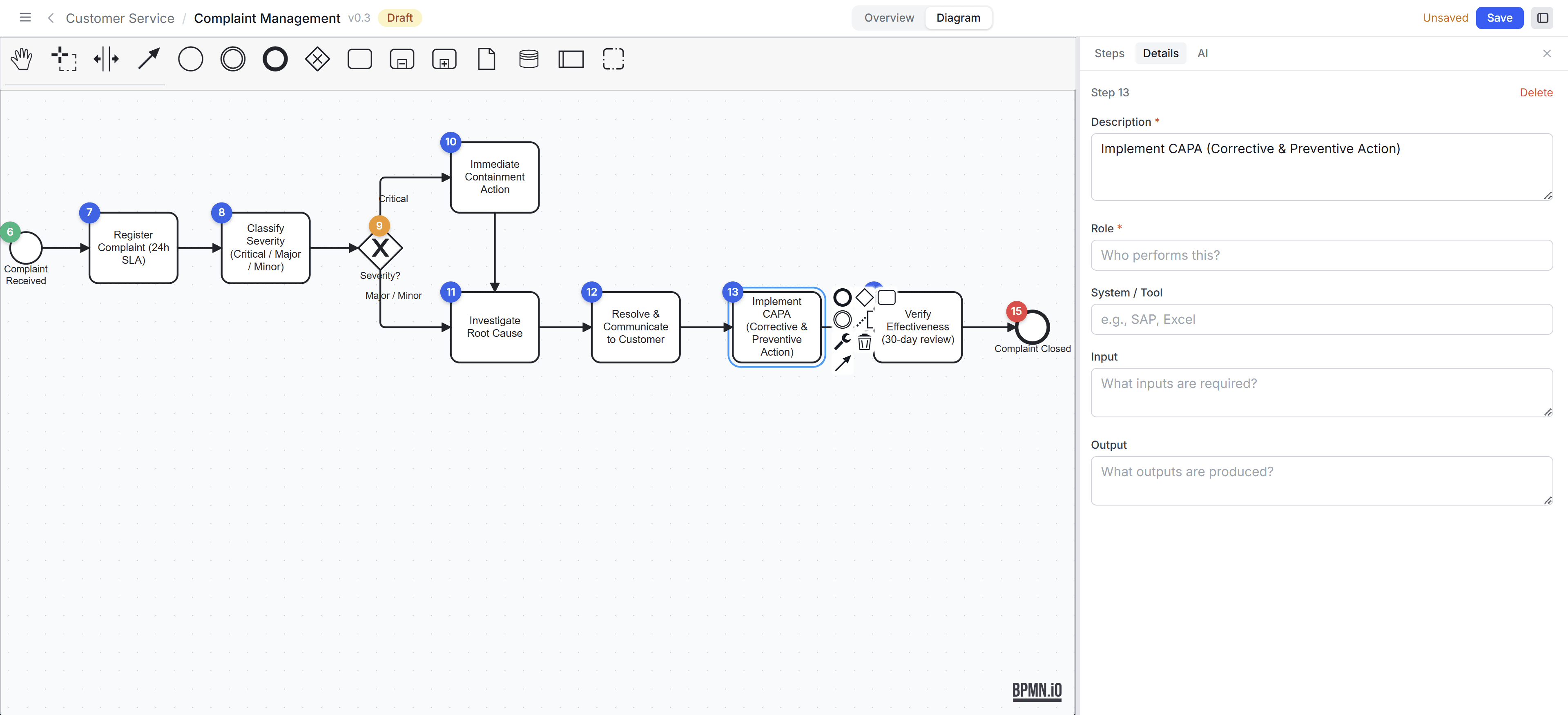
Task: Open the wrench icon to change element type
Action: 843,342
